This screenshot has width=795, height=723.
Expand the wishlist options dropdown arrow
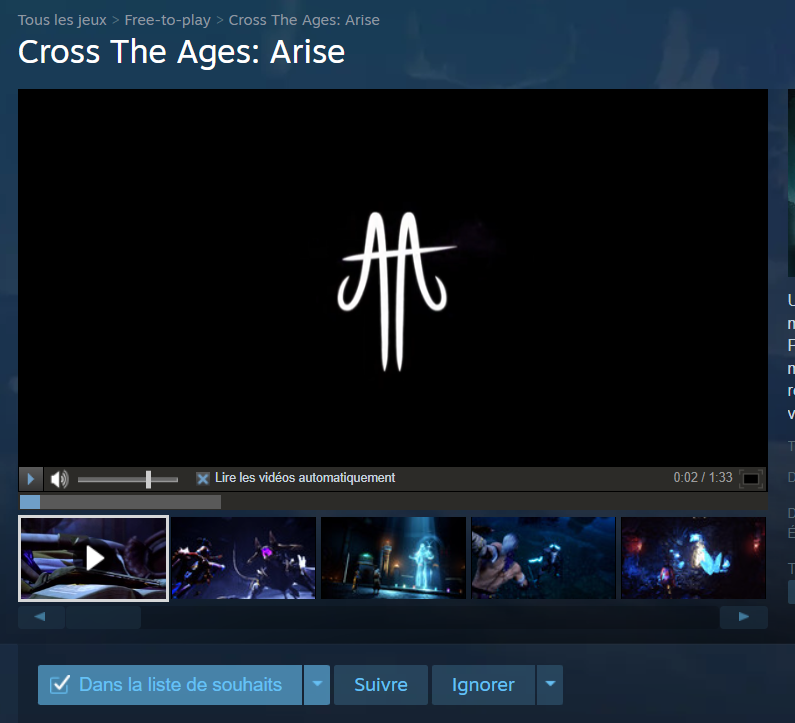click(x=317, y=685)
